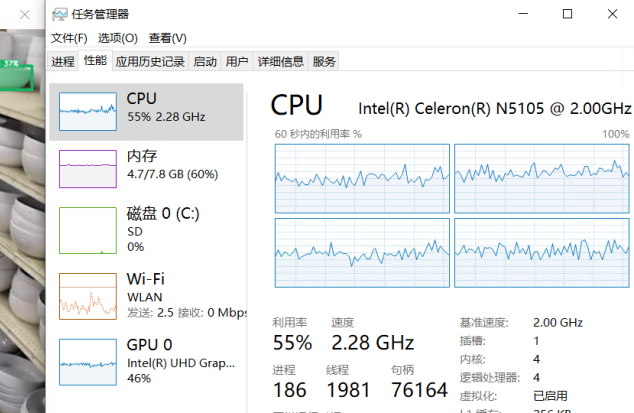Switch to the 启动 tab
Screen dimensions: 634x413
(x=205, y=61)
